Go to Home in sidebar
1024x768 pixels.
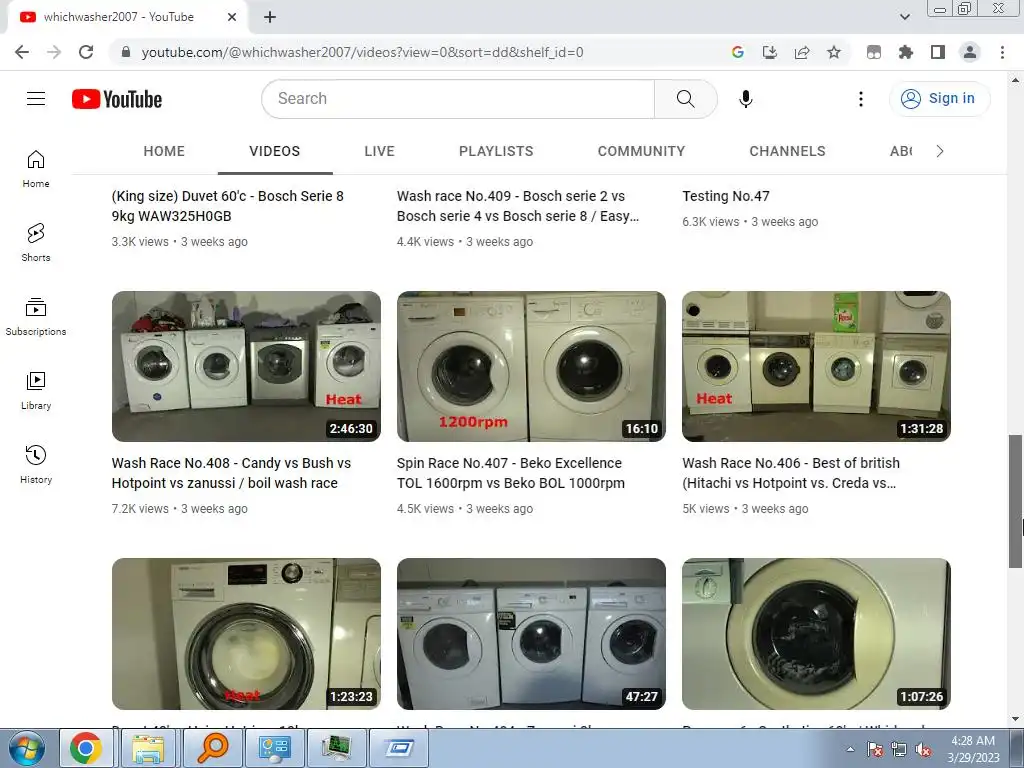(36, 168)
